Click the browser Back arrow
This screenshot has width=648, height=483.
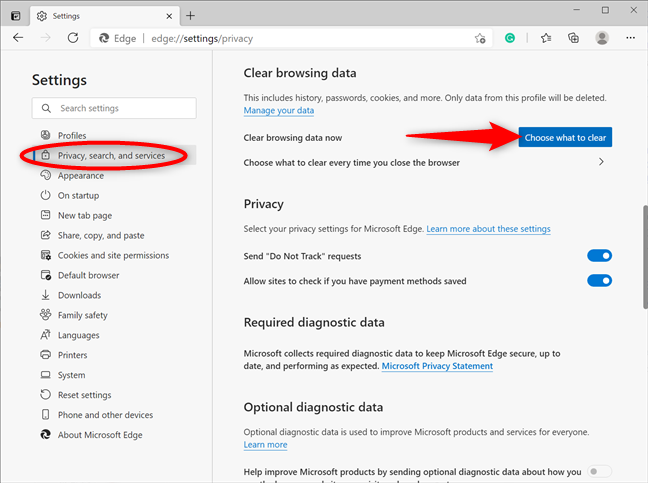click(18, 38)
